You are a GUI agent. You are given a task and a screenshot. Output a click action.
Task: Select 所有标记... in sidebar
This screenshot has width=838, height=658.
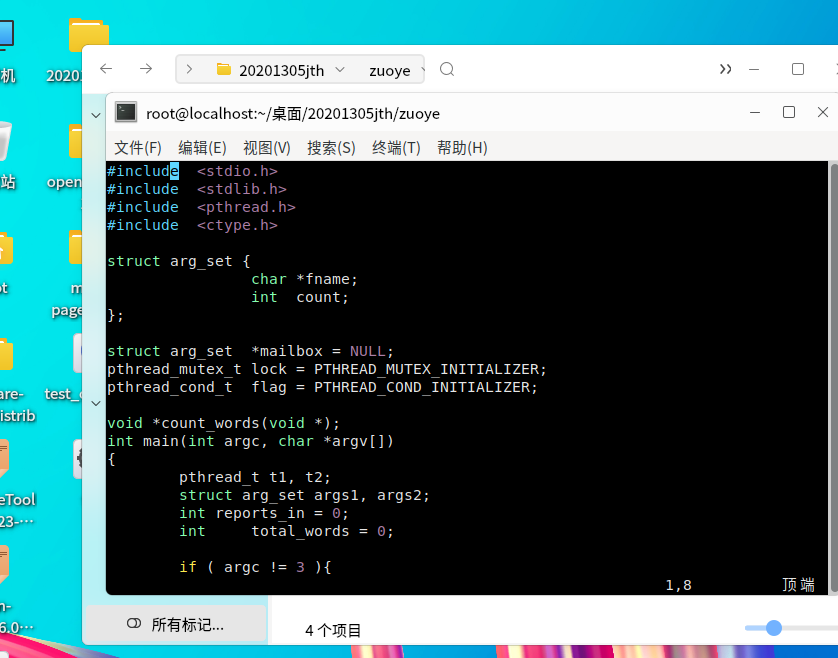point(176,624)
